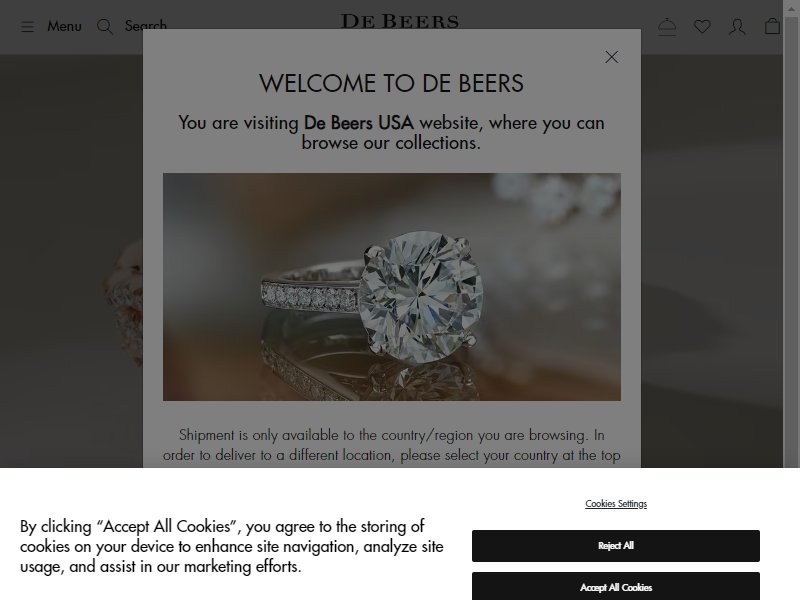
Task: Open the account profile icon
Action: click(x=737, y=27)
